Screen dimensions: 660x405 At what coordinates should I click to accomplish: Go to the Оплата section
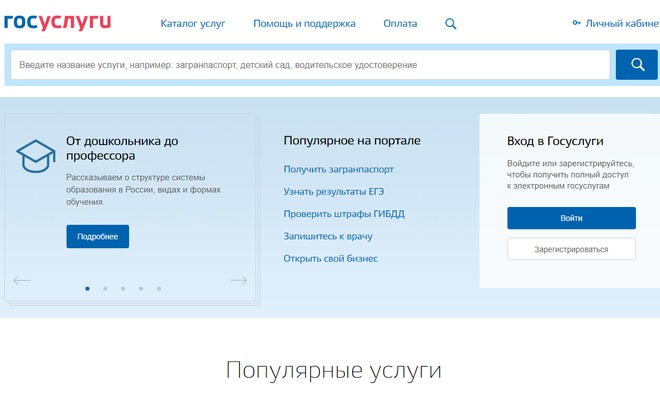coord(400,23)
